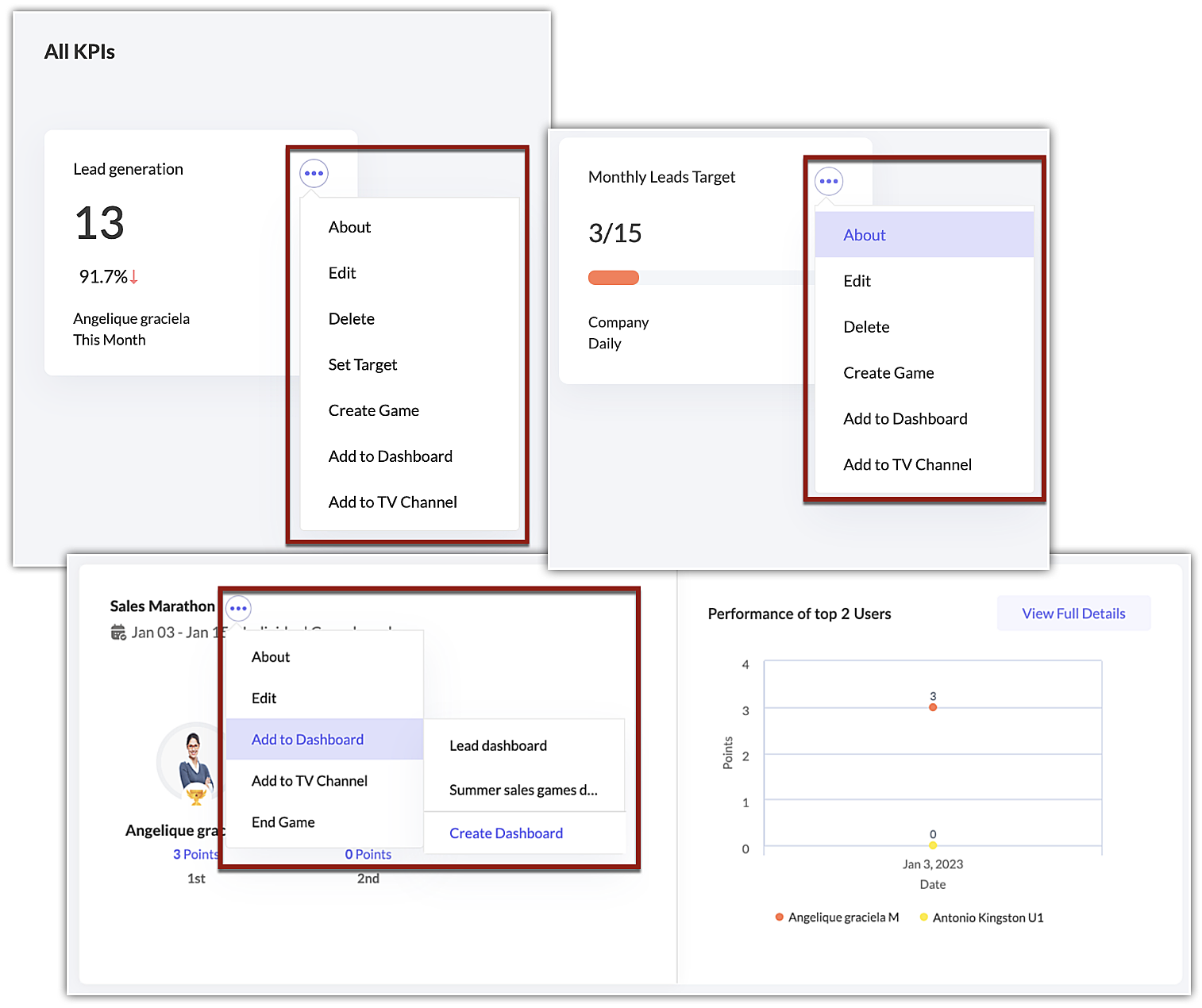Click the Create Dashboard link
1202x1008 pixels.
tap(506, 833)
